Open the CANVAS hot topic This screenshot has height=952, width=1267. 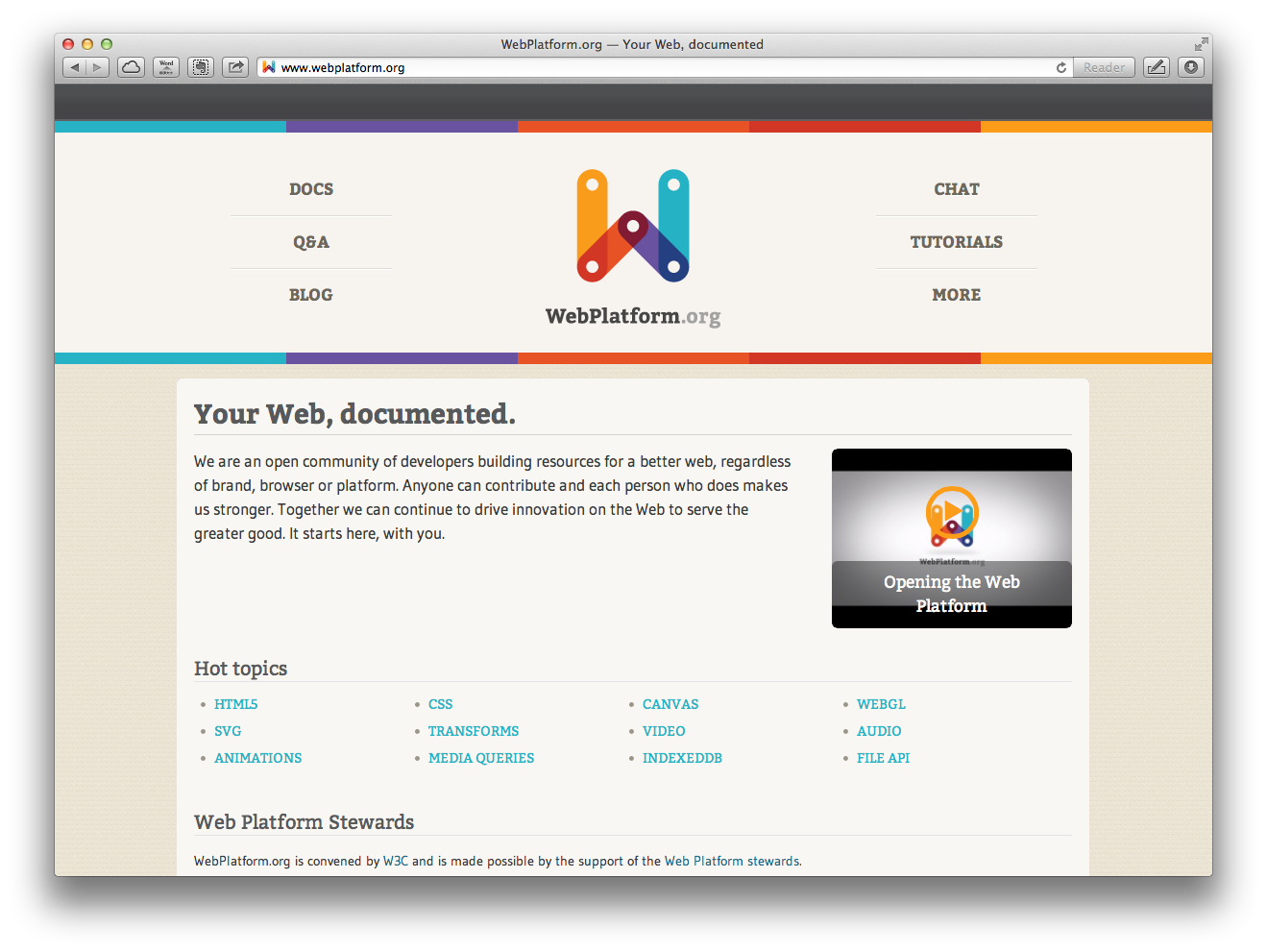point(670,704)
